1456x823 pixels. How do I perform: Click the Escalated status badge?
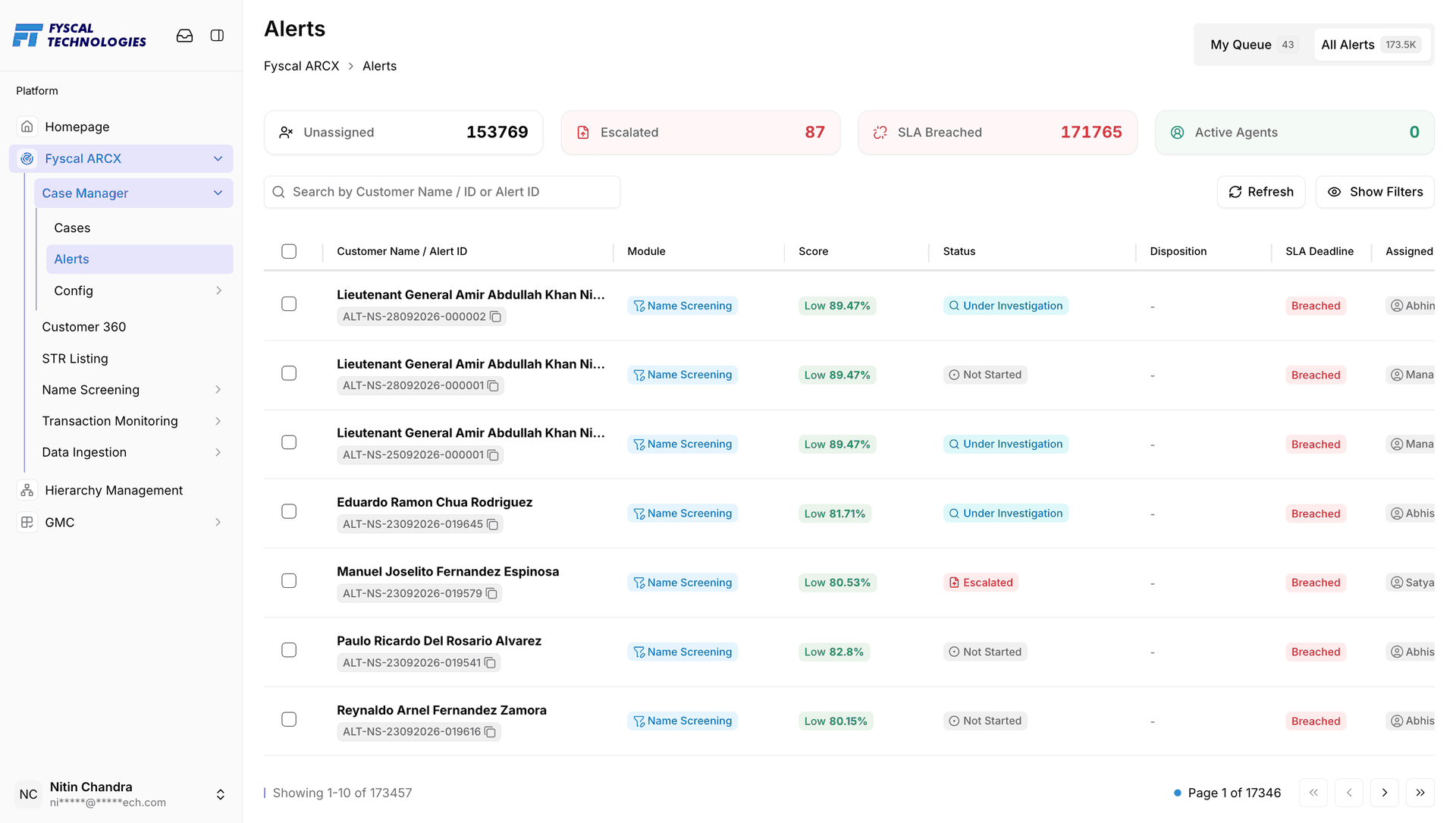(x=981, y=583)
